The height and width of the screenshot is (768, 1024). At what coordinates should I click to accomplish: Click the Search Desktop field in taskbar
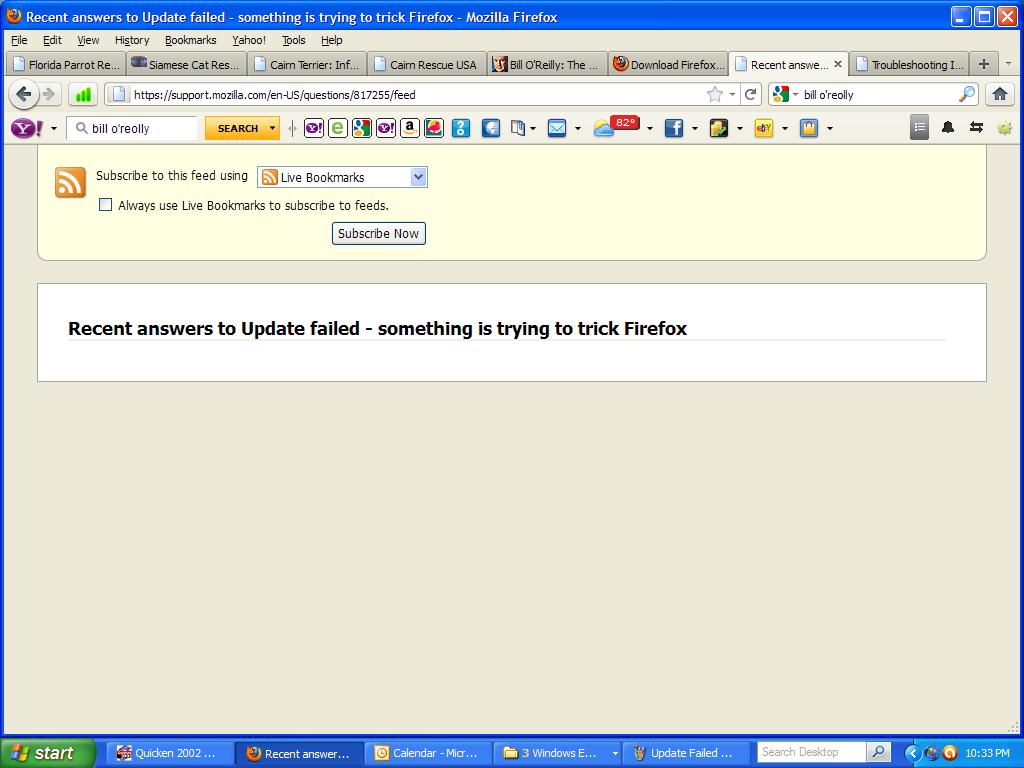click(812, 752)
